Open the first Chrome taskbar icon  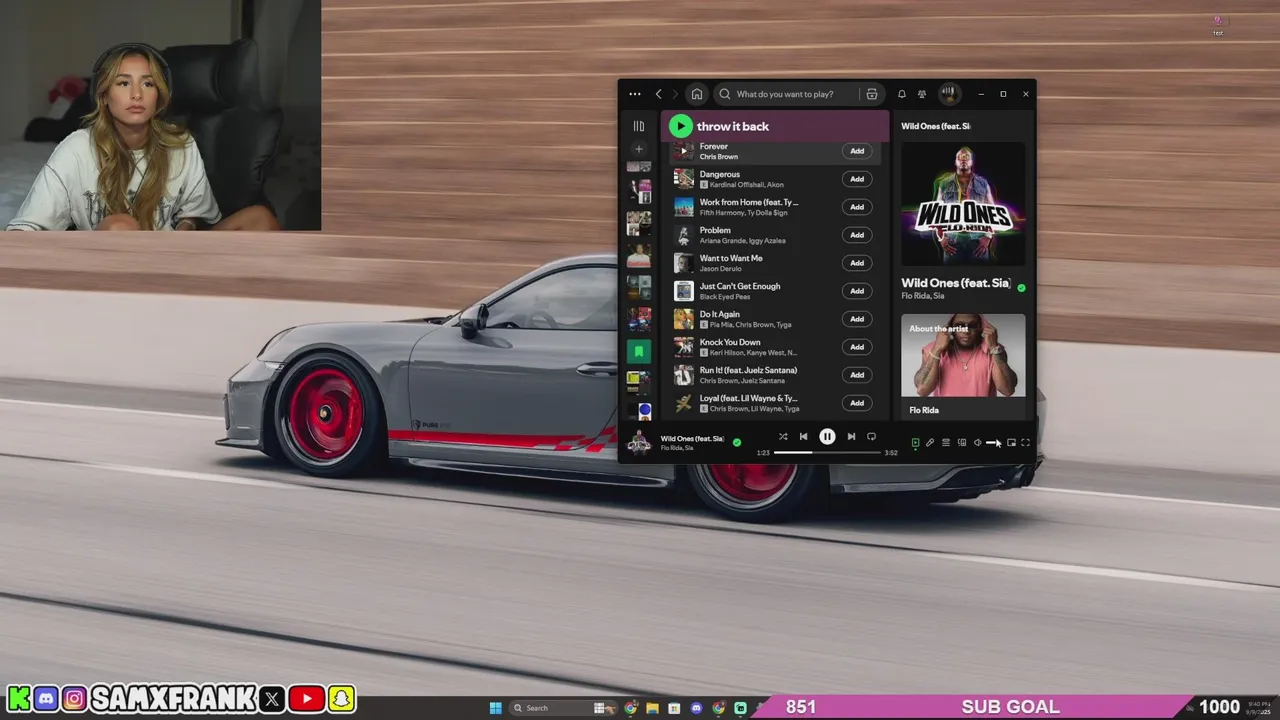pos(630,708)
